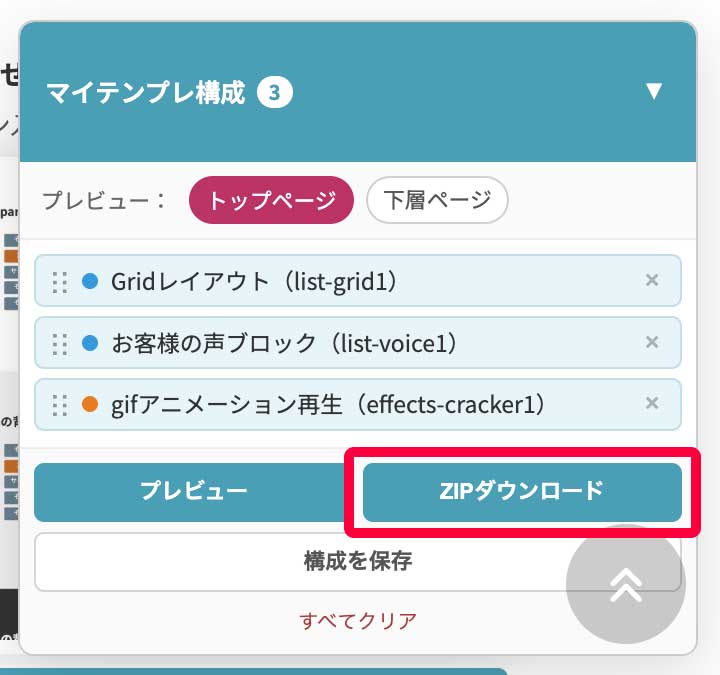
Task: Click orange dot on gifアニメーション再生 item
Action: [89, 405]
